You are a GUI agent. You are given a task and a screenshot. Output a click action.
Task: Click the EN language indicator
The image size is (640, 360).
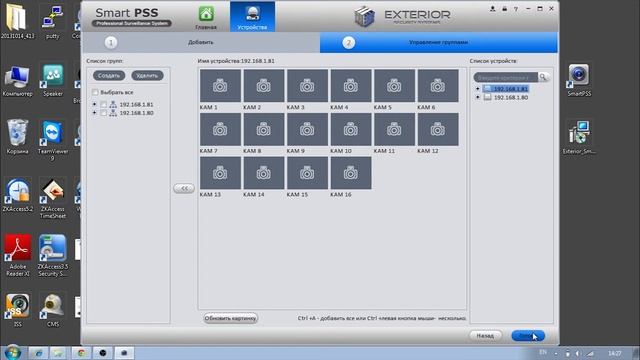[543, 352]
